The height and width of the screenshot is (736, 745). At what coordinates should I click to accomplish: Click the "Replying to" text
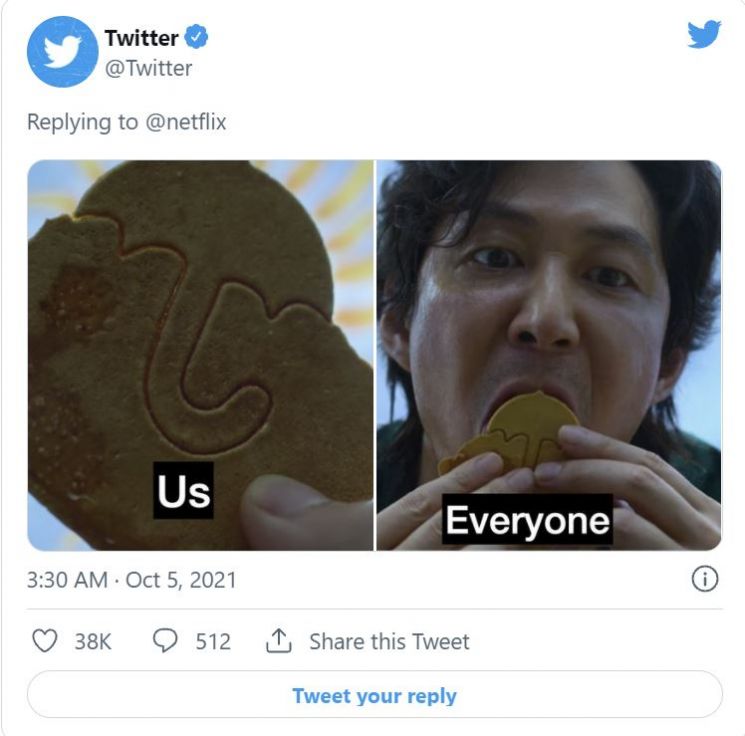click(x=83, y=122)
